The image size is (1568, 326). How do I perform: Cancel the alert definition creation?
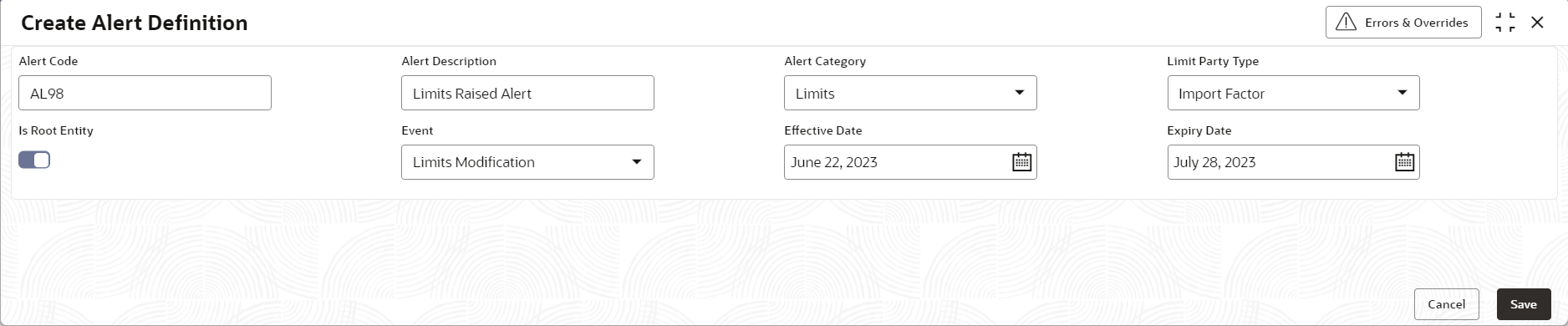[x=1446, y=304]
